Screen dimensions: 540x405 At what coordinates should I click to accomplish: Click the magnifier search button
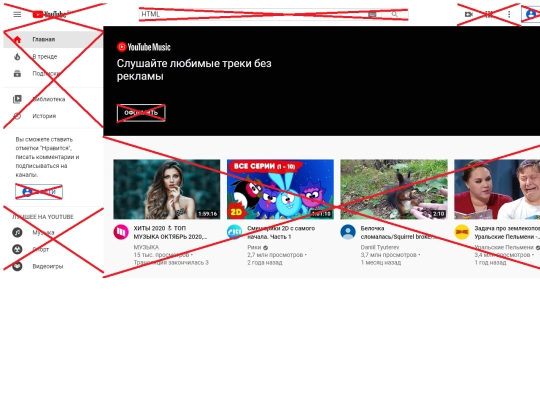click(x=395, y=14)
